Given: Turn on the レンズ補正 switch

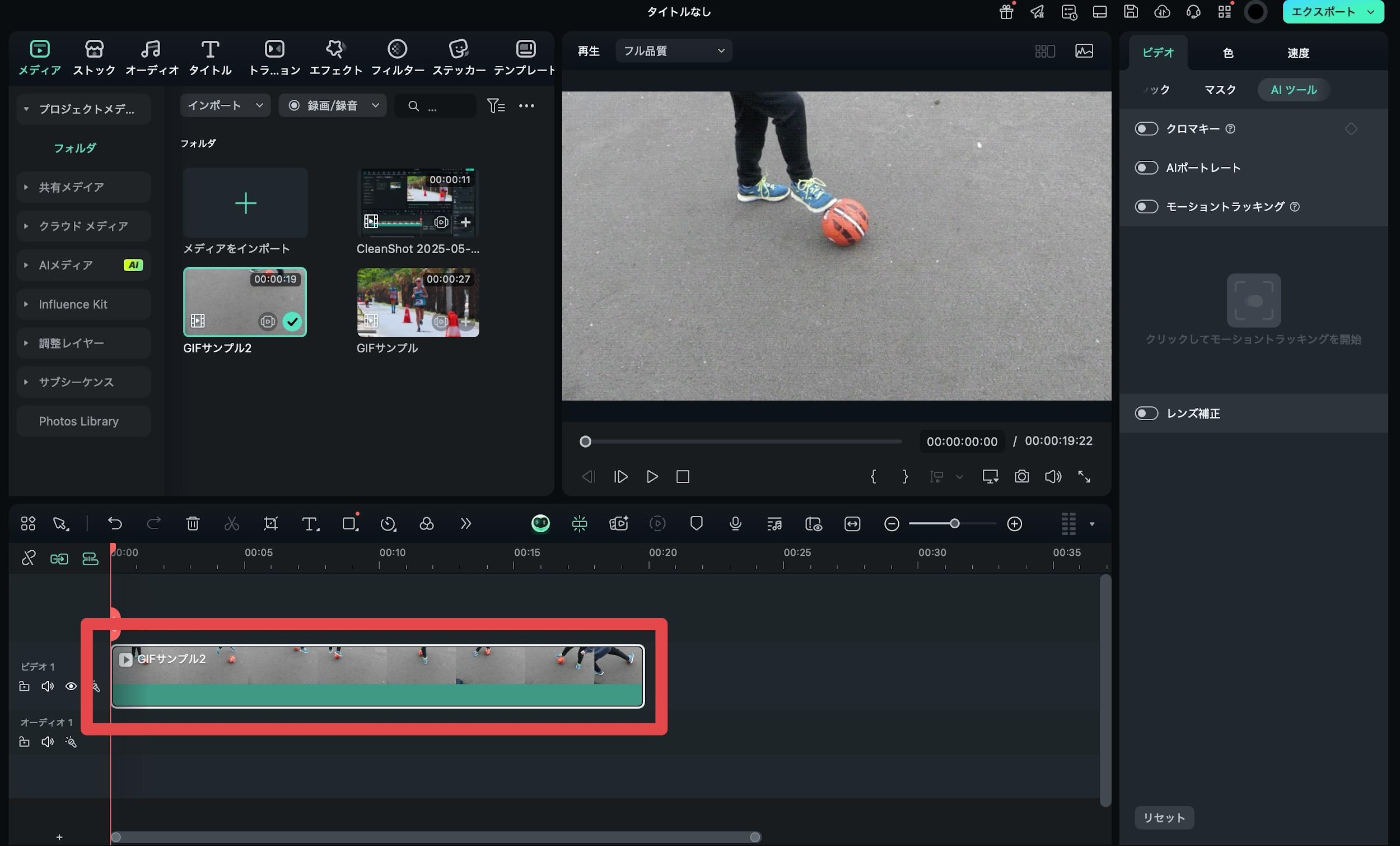Looking at the screenshot, I should (x=1146, y=413).
